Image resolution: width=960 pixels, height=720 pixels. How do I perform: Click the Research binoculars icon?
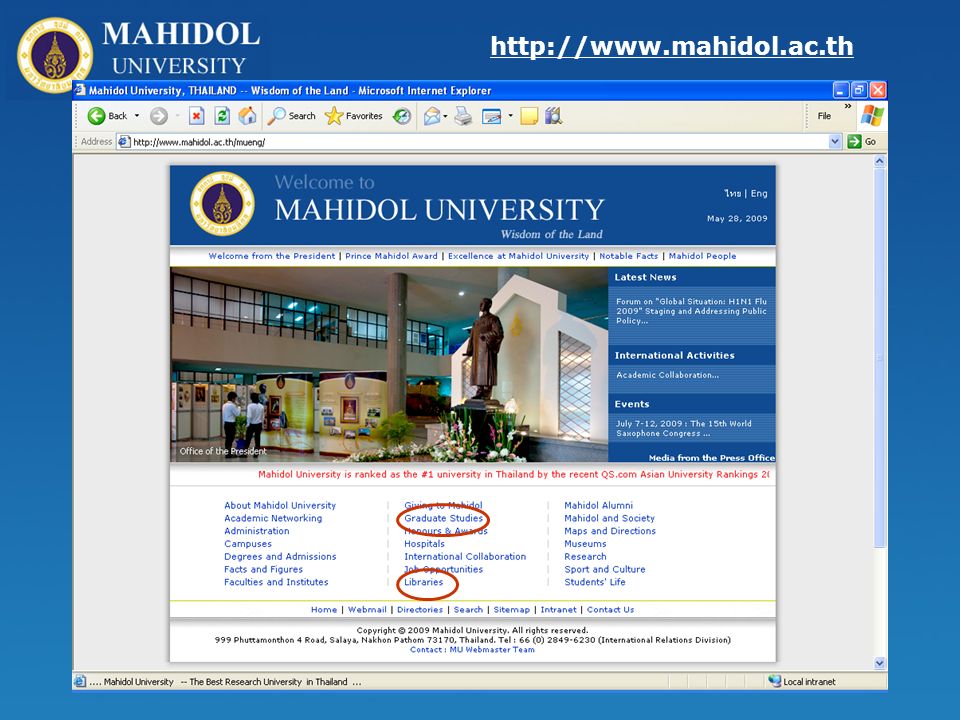pos(553,116)
